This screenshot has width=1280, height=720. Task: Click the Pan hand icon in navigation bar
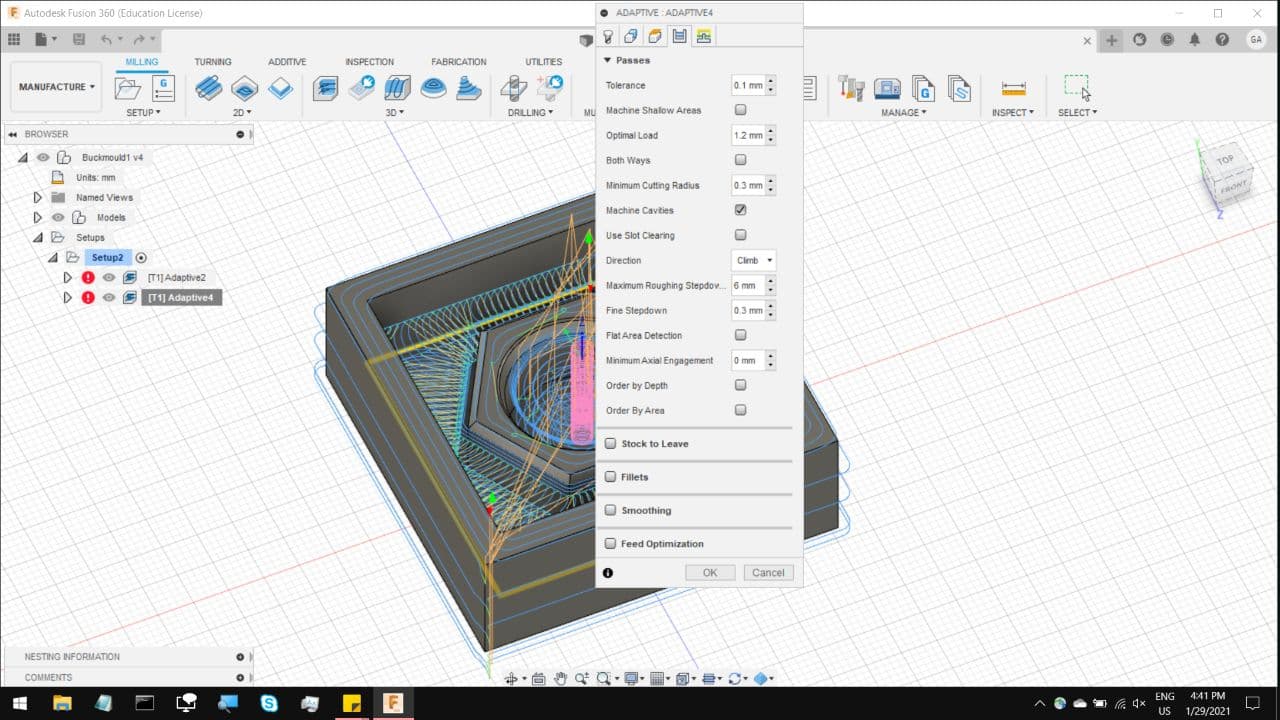(x=561, y=678)
